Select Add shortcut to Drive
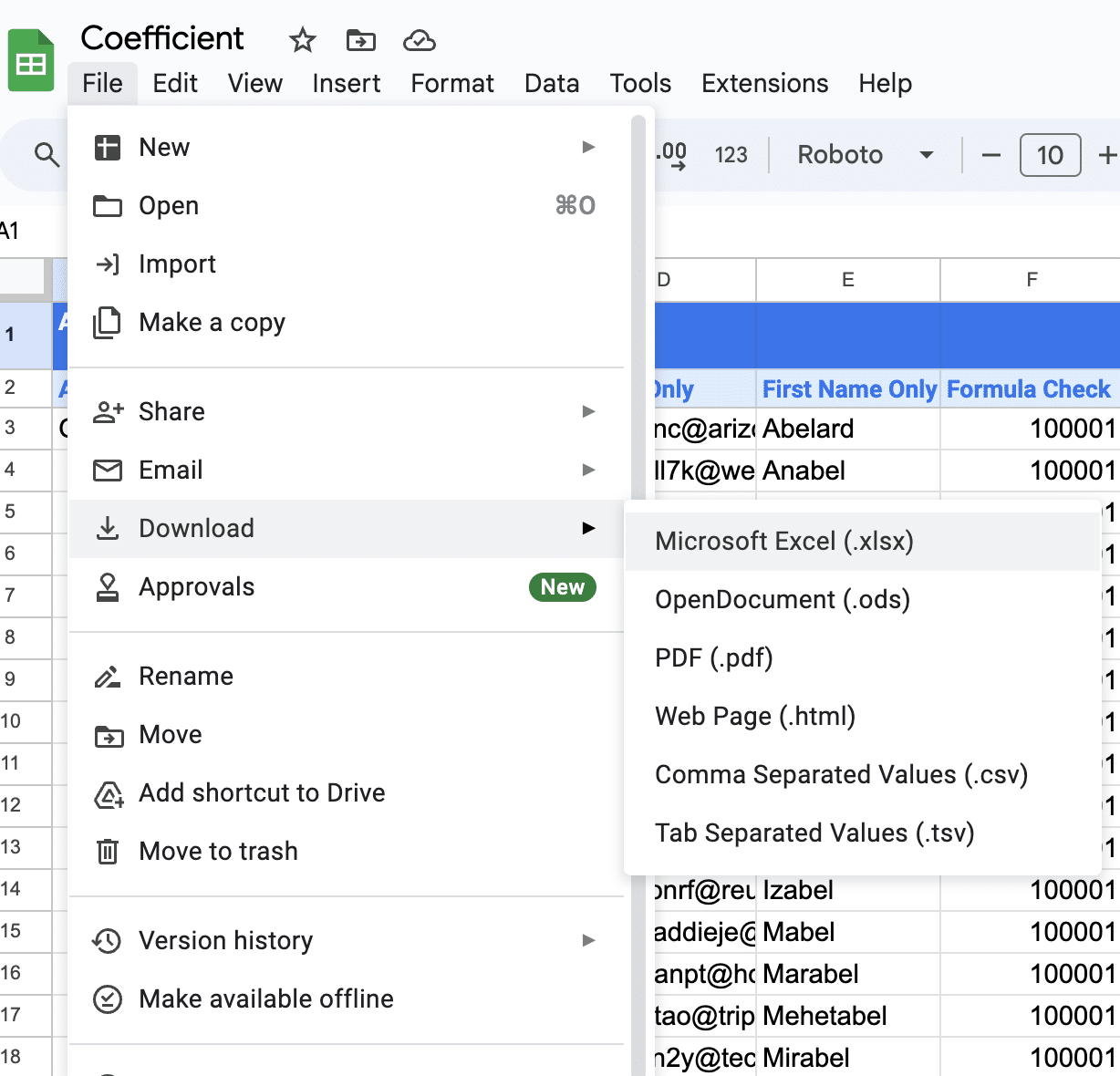This screenshot has width=1120, height=1076. pyautogui.click(x=347, y=792)
